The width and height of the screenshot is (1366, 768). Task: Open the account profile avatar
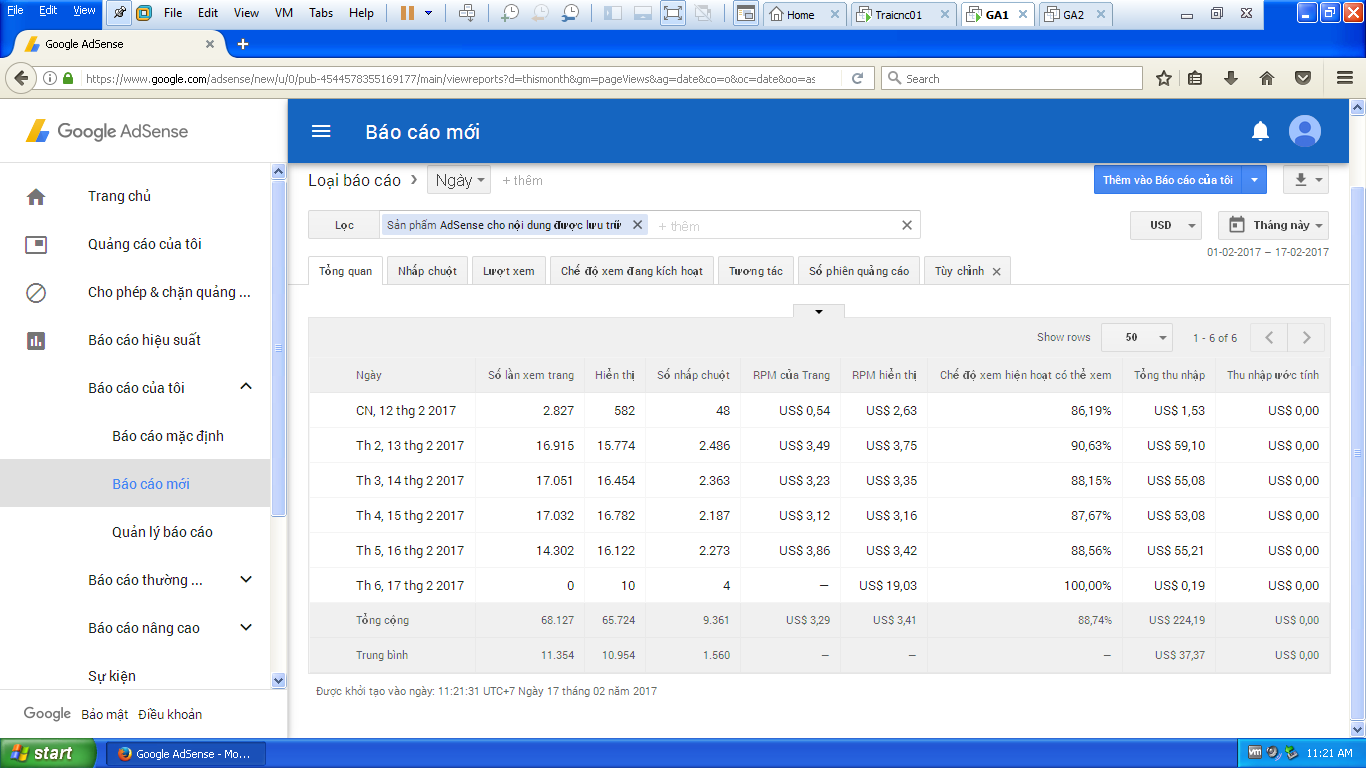1305,131
